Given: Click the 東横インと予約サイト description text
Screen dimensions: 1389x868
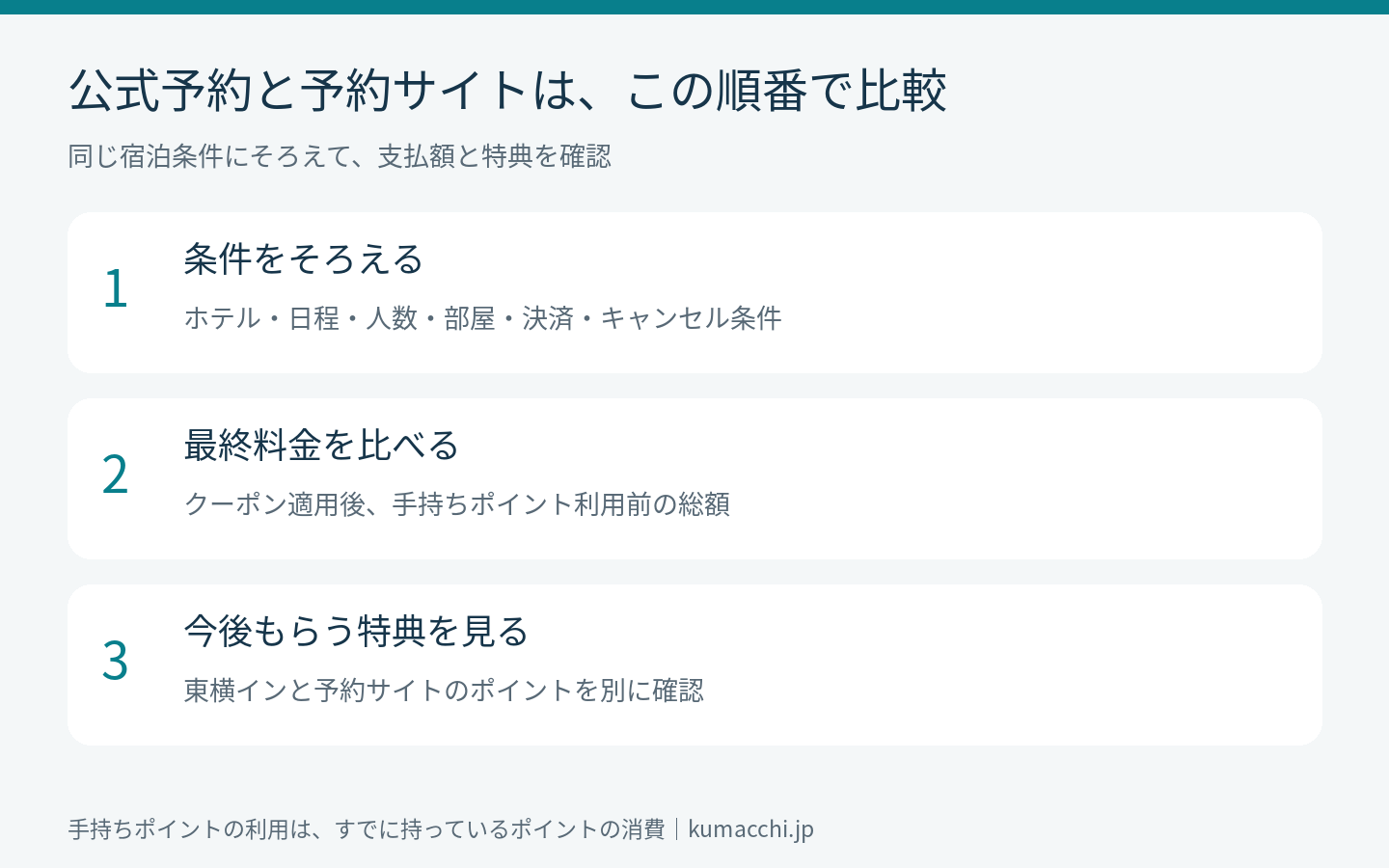Looking at the screenshot, I should click(x=444, y=691).
